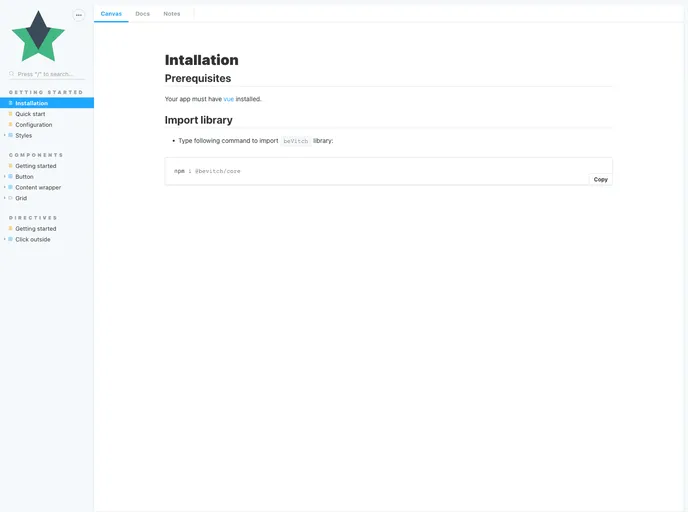Expand the Styles tree item

tap(5, 135)
